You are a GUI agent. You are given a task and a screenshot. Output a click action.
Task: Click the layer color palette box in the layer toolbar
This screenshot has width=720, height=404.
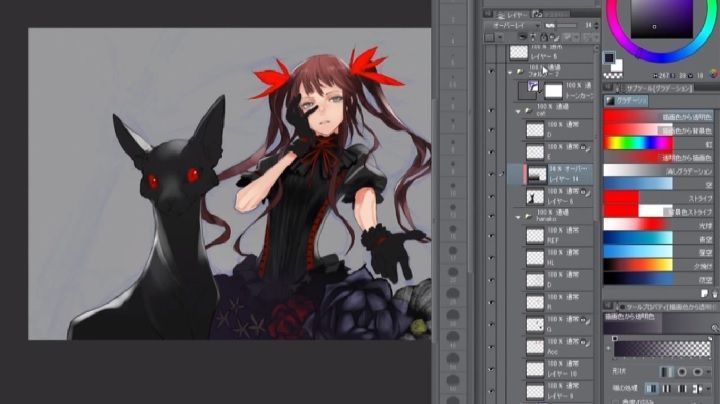pos(489,38)
